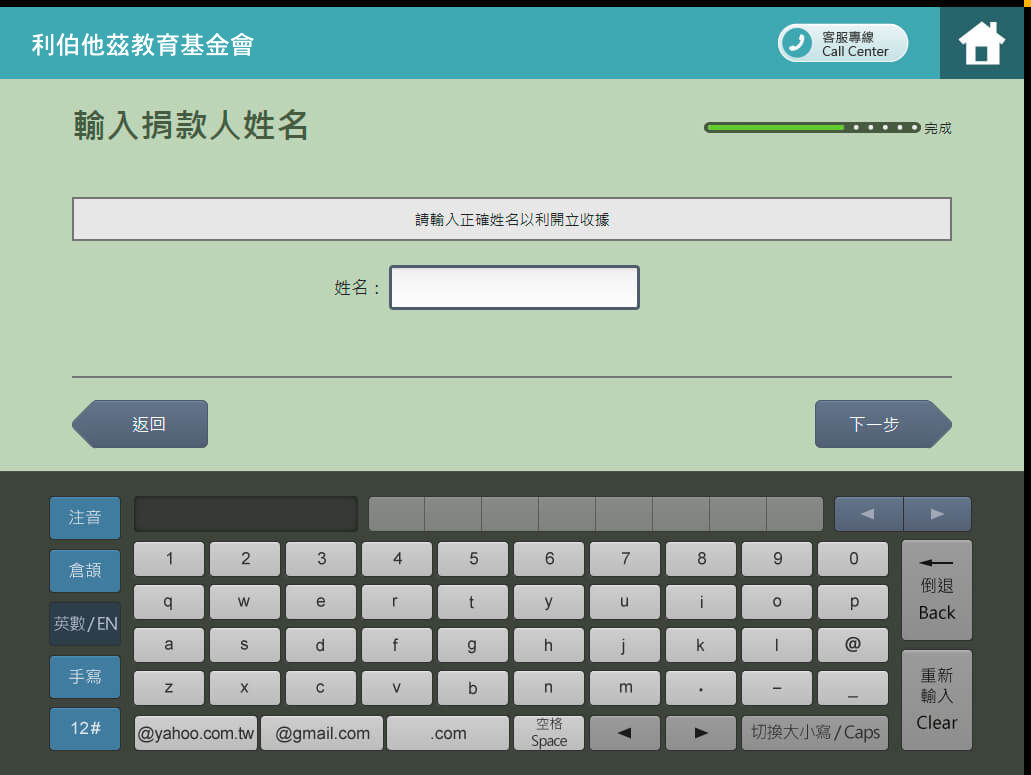The height and width of the screenshot is (775, 1031).
Task: Move cursor right with keyboard arrow key
Action: 700,733
